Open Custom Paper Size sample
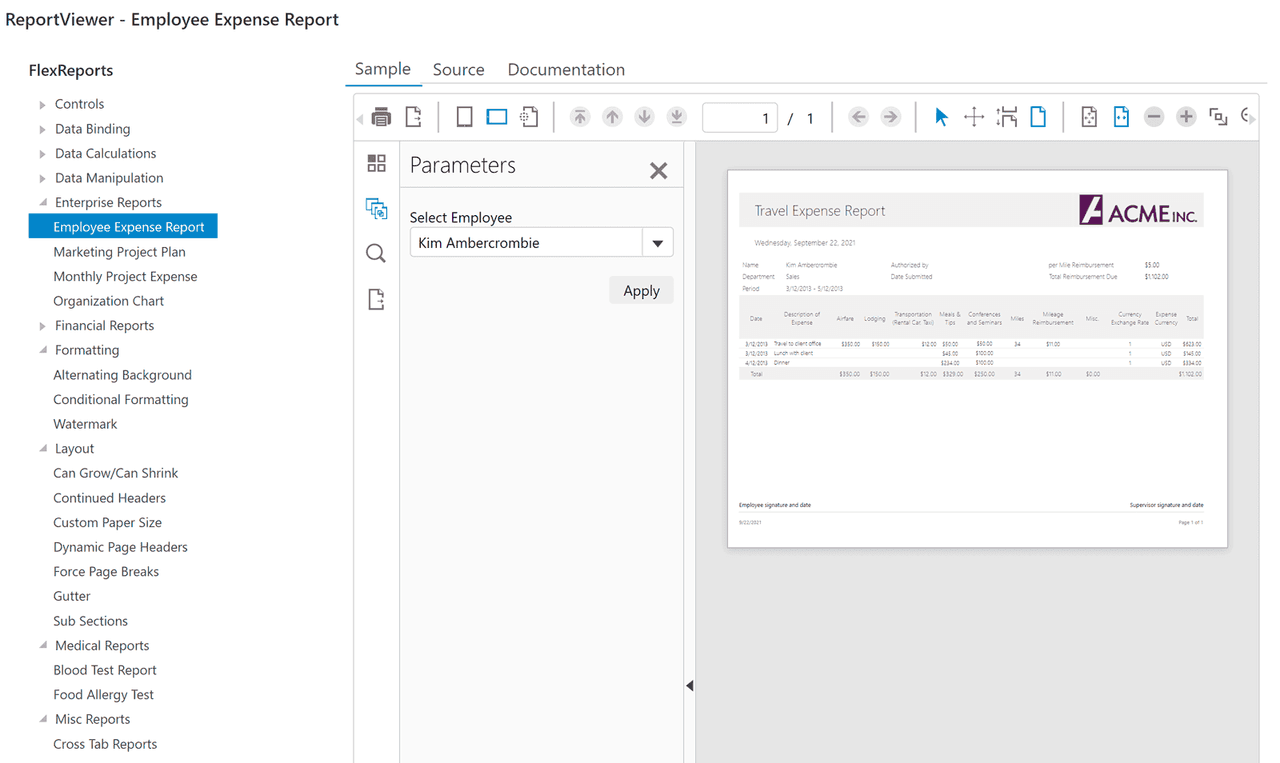 tap(107, 522)
